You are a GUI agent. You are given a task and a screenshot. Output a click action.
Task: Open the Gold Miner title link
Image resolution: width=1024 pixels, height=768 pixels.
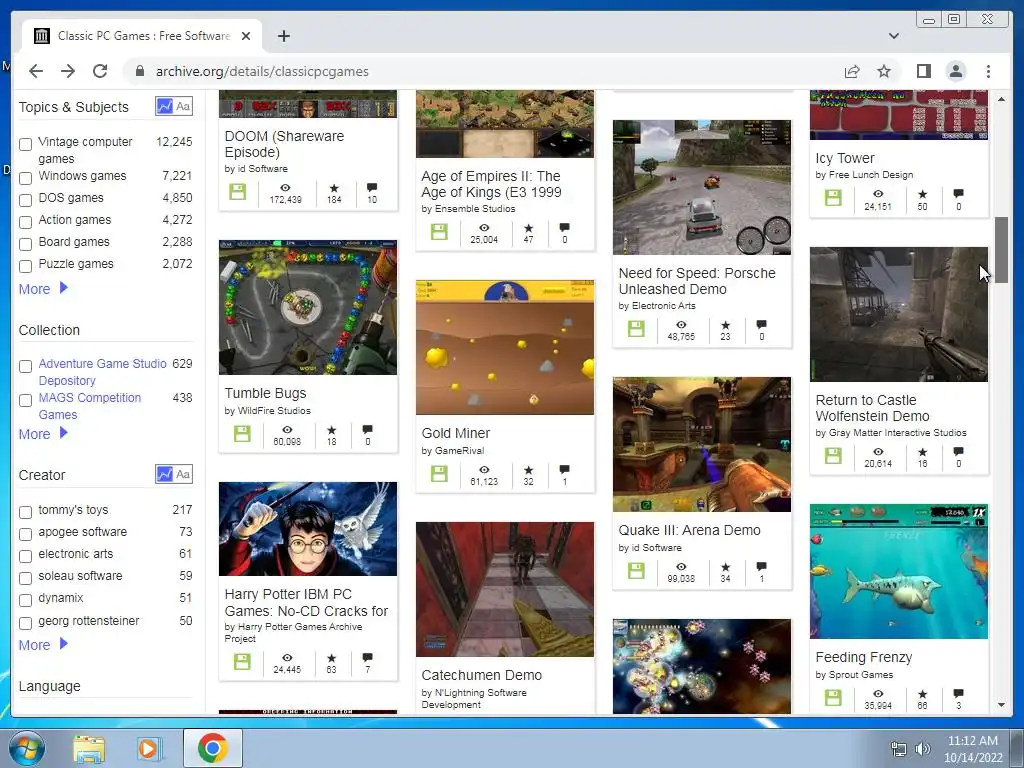456,433
